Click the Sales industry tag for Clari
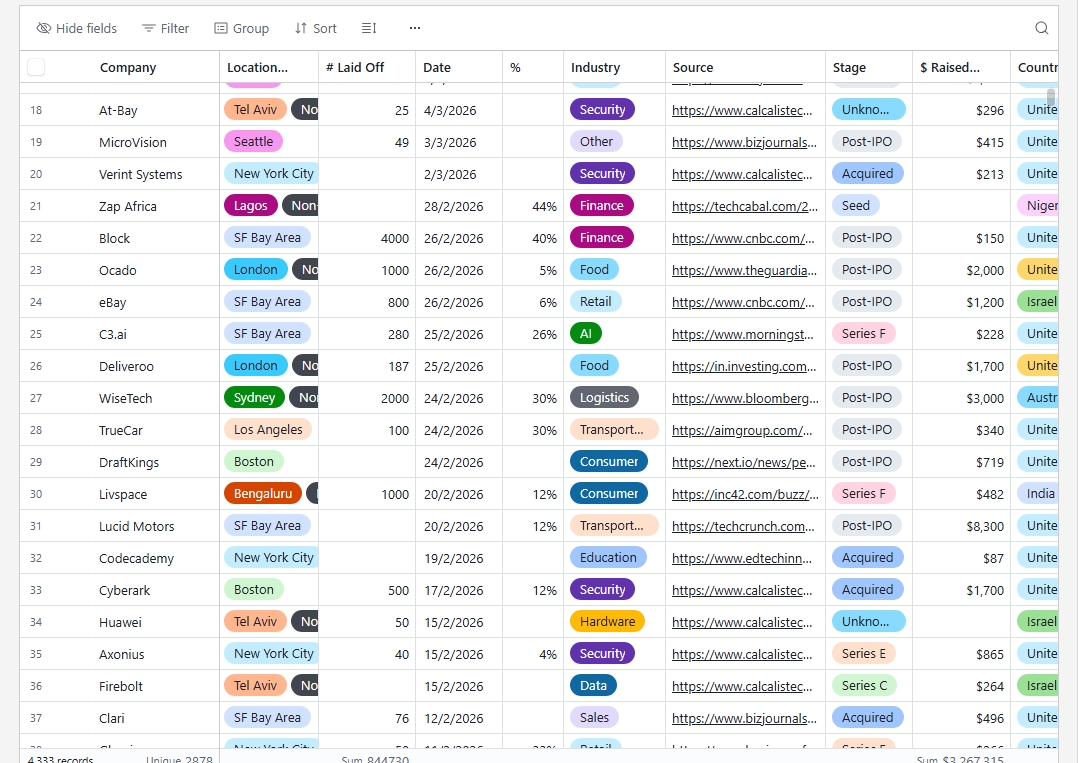 594,717
